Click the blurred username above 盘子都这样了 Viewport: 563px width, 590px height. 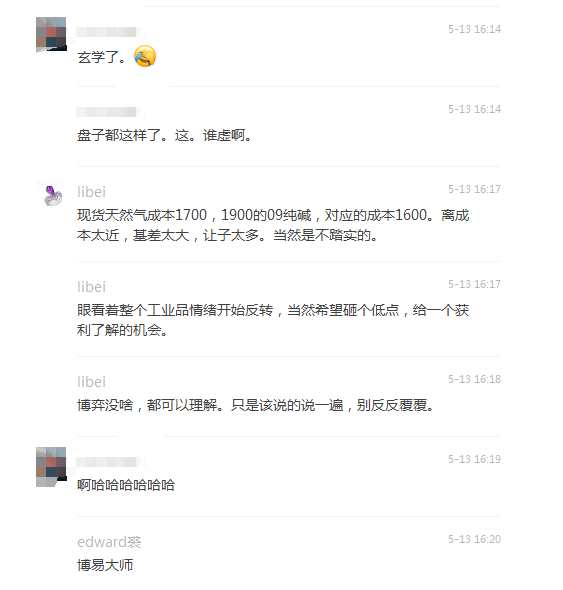tap(107, 112)
